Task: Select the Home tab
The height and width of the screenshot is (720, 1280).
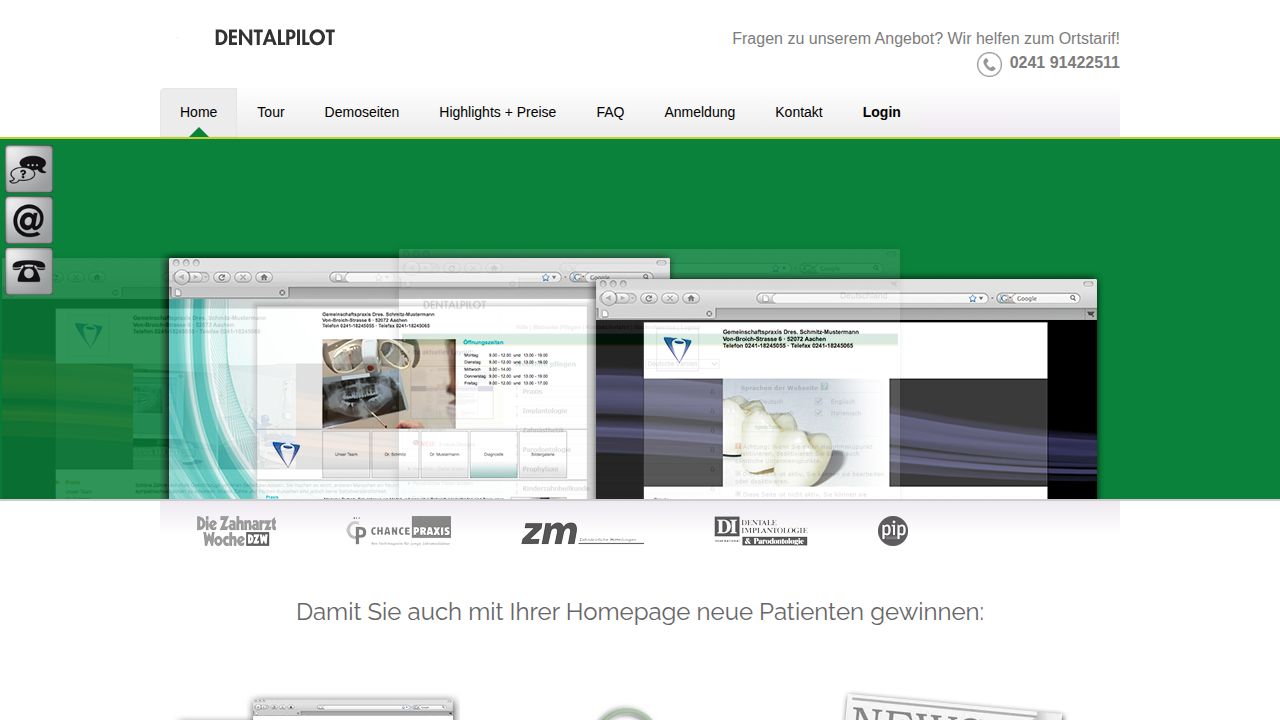Action: [x=198, y=112]
